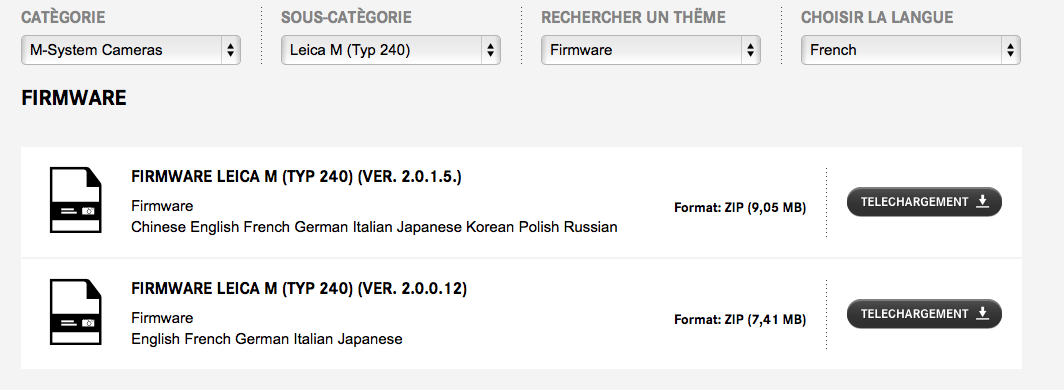
Task: Open the Firmware Leica M (Ver. 2.0.0.12) title
Action: click(x=299, y=289)
